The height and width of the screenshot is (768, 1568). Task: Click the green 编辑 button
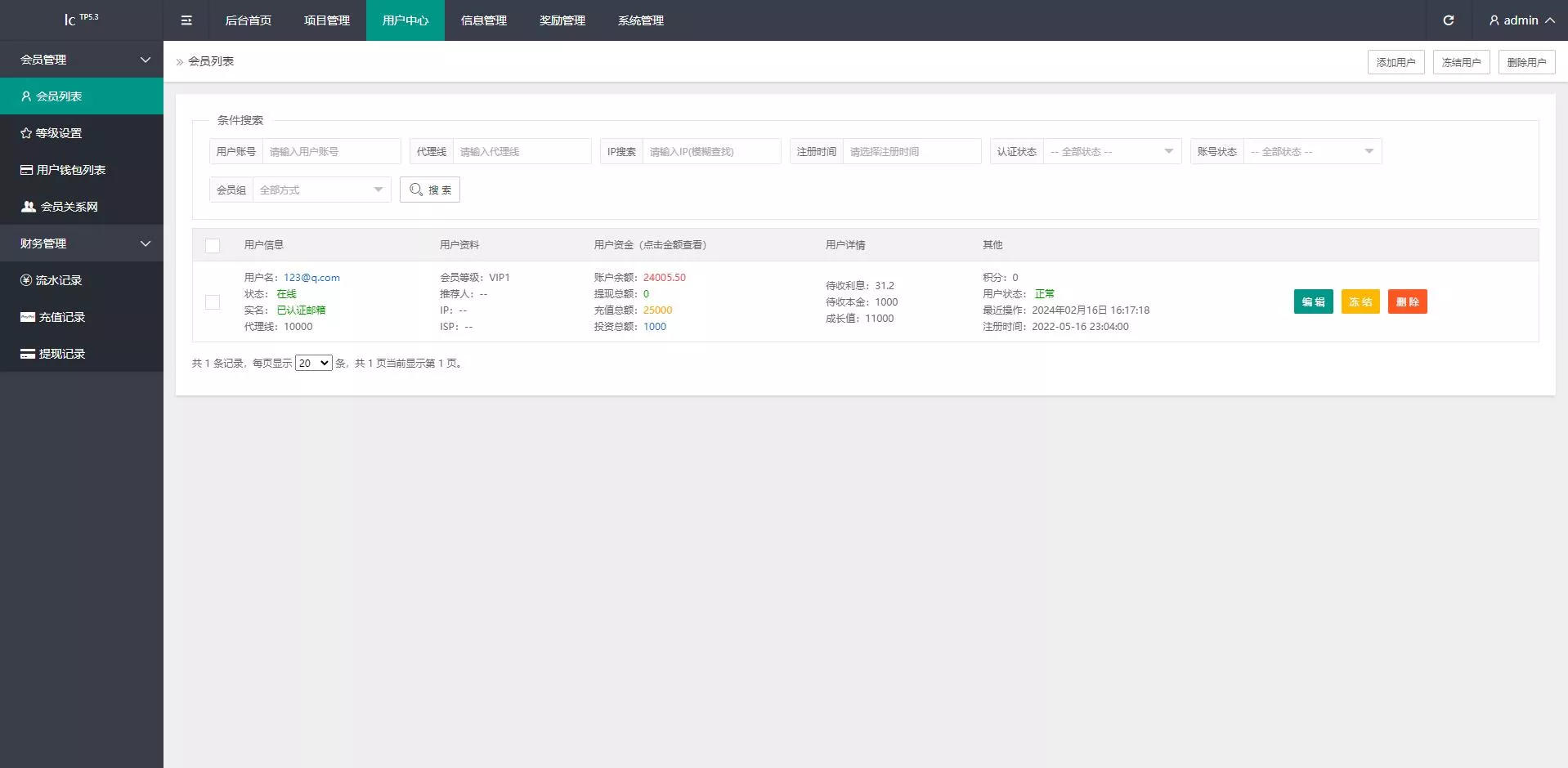pyautogui.click(x=1313, y=301)
